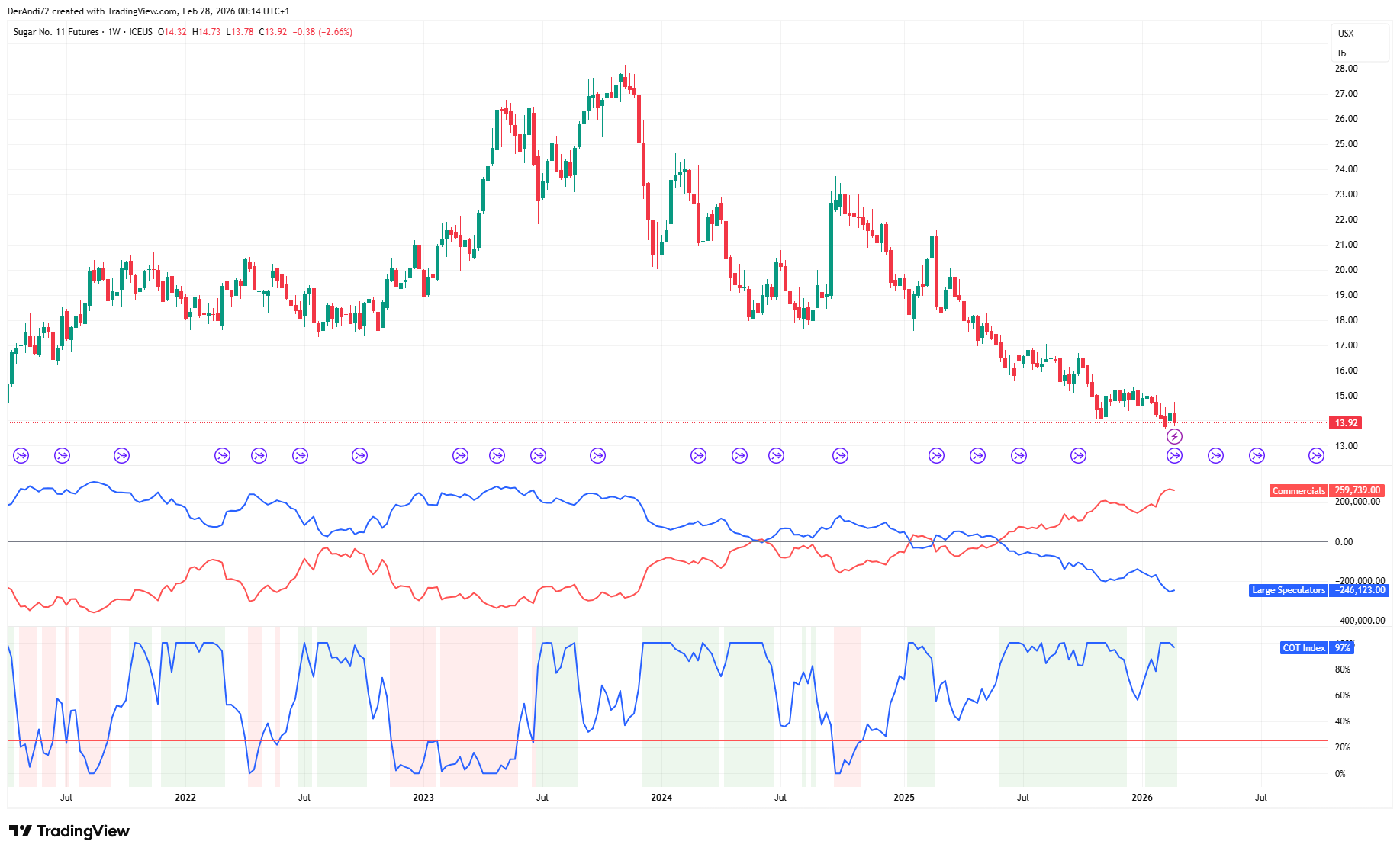The image size is (1400, 854).
Task: Click the rightmost contract rollover marker
Action: click(1316, 456)
